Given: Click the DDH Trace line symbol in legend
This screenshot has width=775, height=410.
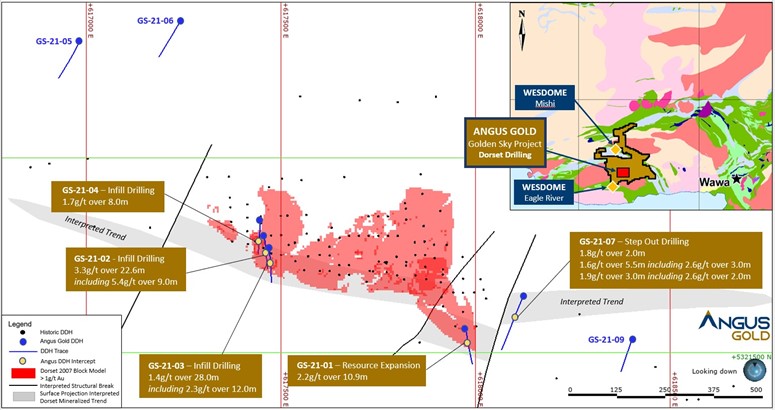Looking at the screenshot, I should [x=21, y=351].
